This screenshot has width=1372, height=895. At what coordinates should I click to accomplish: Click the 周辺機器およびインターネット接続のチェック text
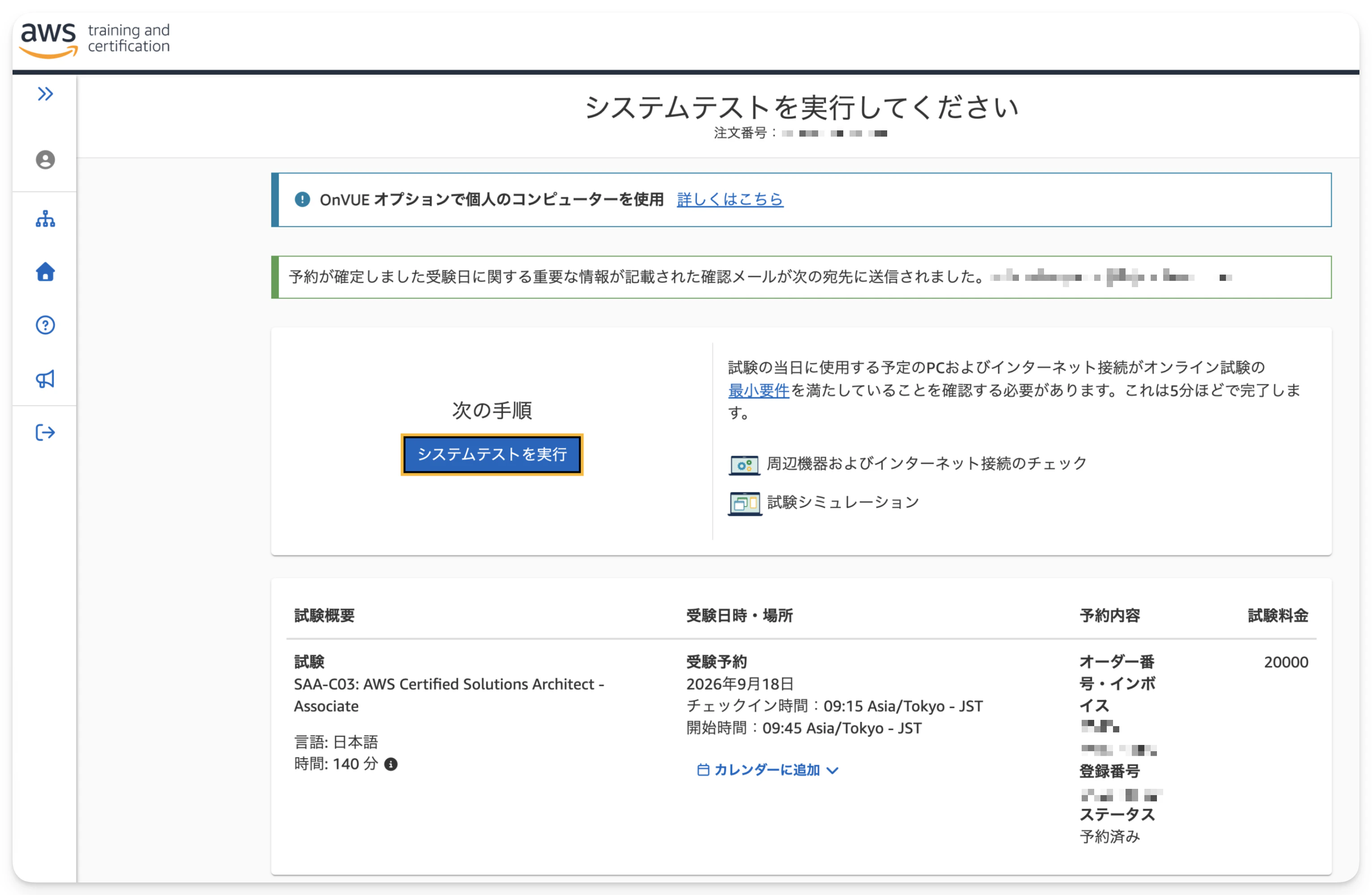pyautogui.click(x=926, y=463)
